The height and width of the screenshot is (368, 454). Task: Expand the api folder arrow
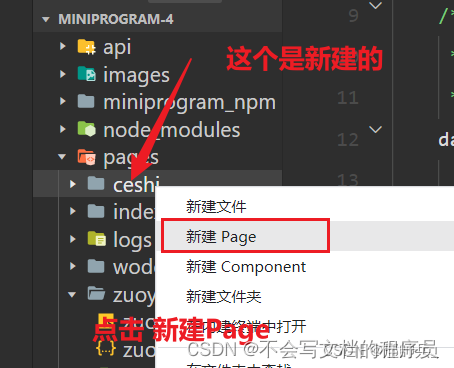(63, 46)
